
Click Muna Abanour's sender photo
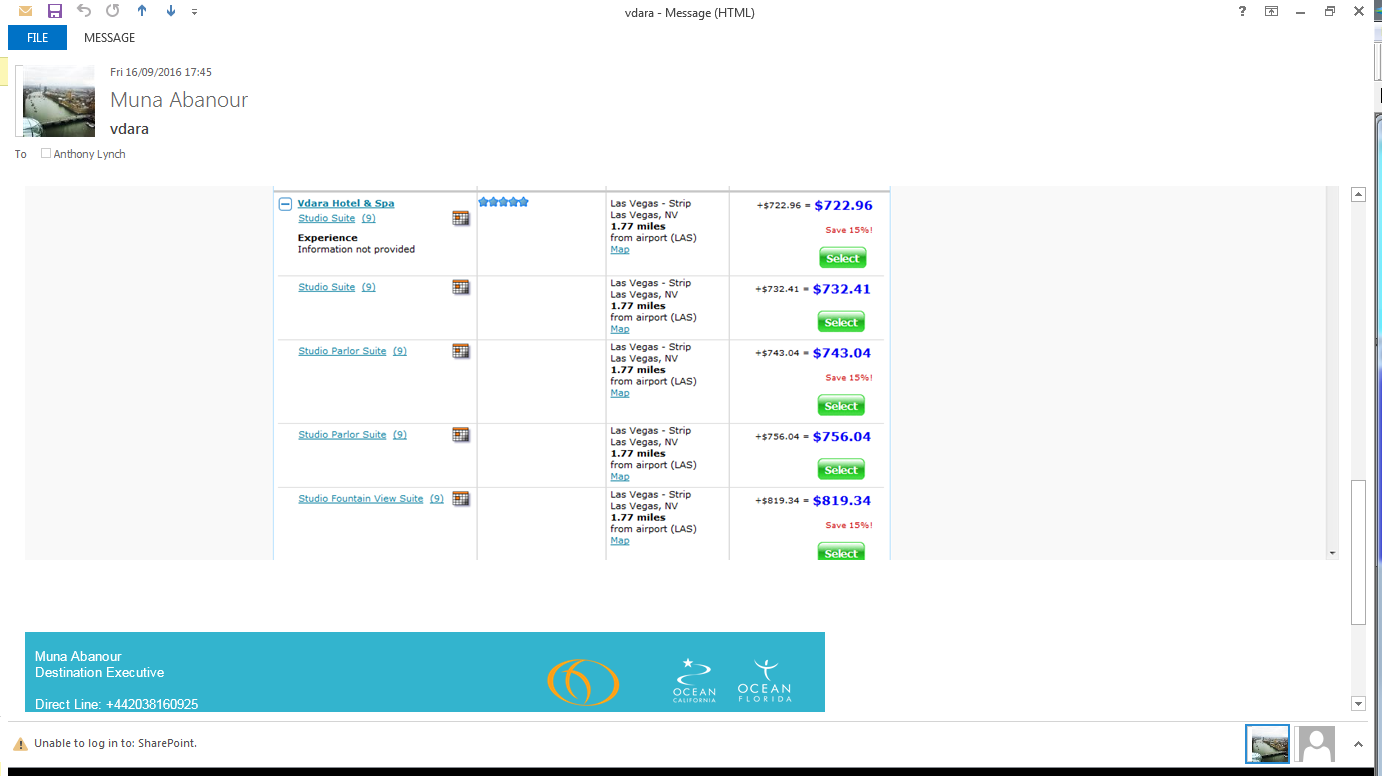pyautogui.click(x=59, y=101)
